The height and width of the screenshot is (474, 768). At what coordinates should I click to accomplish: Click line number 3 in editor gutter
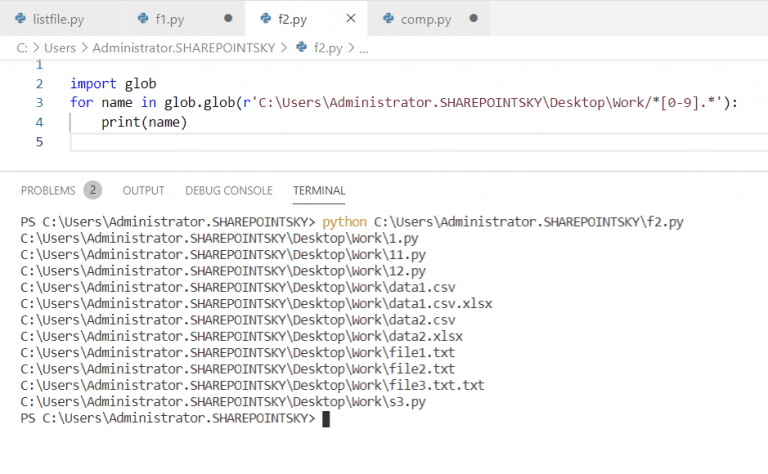tap(39, 103)
